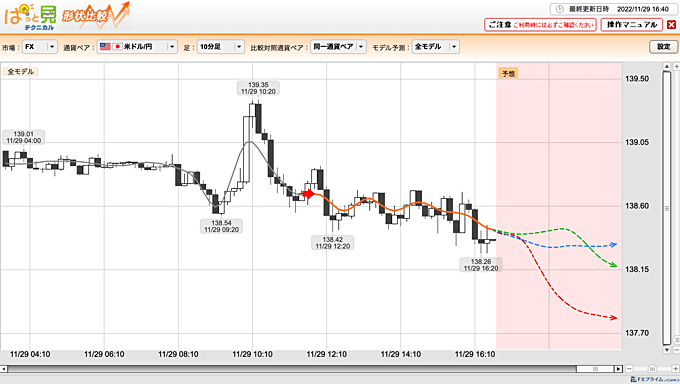Click the vertical scrollbar up arrow
The height and width of the screenshot is (384, 680).
coord(667,66)
